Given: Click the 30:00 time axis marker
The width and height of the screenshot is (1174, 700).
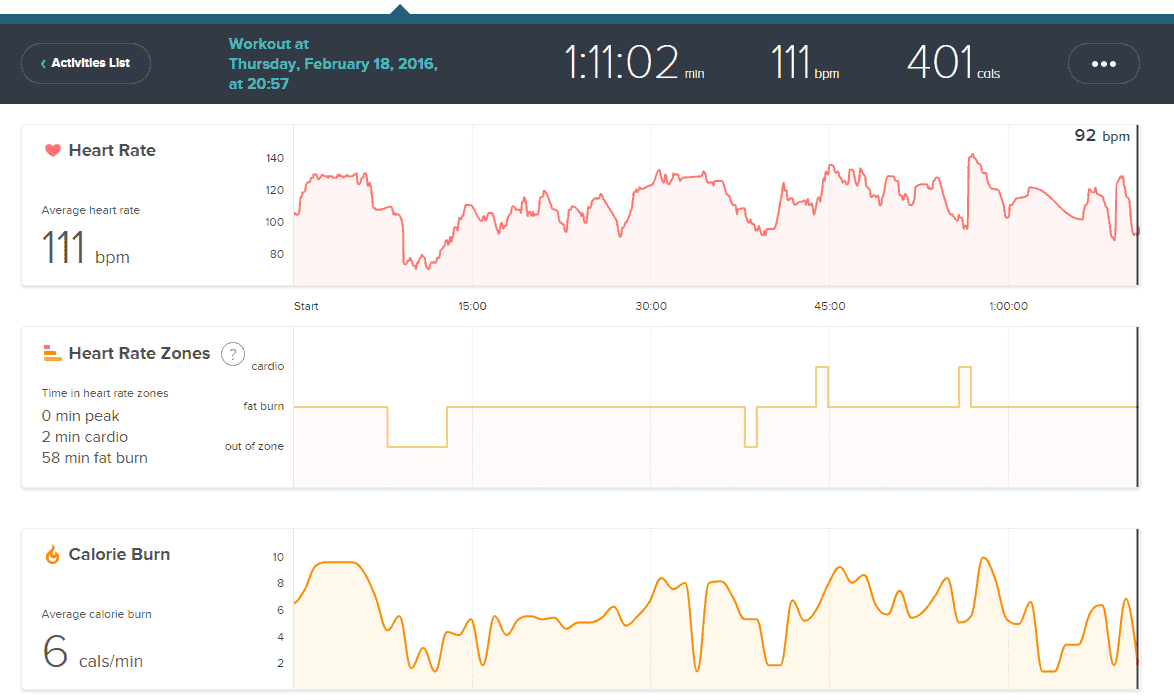Looking at the screenshot, I should tap(651, 306).
